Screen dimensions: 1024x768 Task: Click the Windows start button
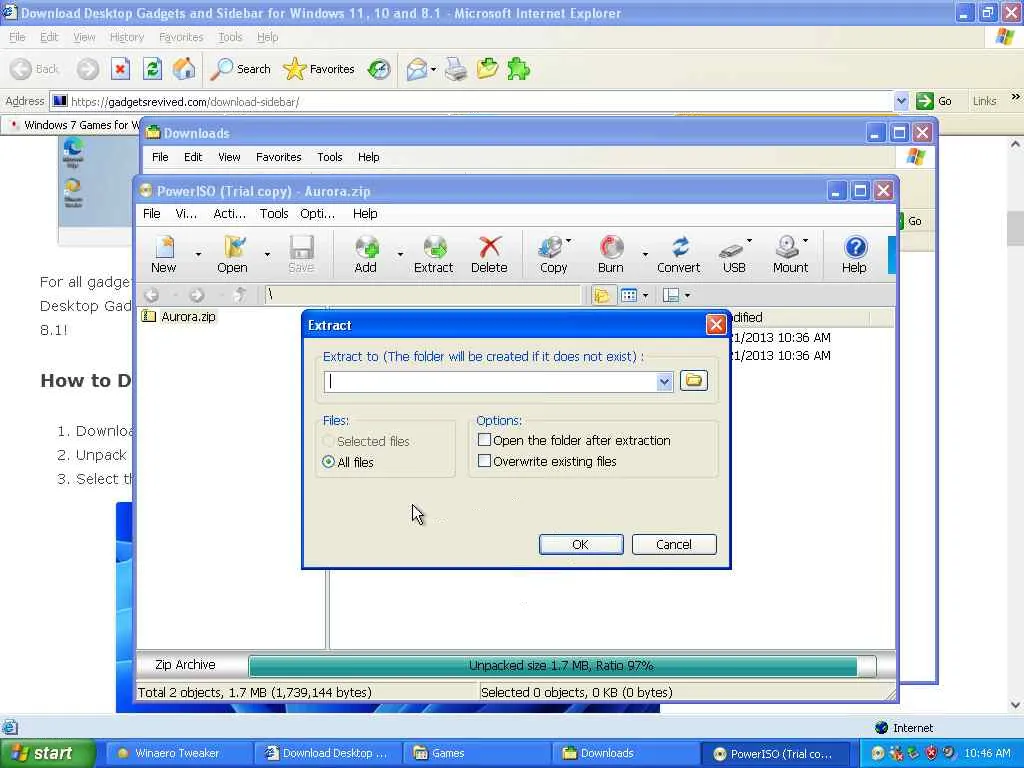[x=48, y=753]
